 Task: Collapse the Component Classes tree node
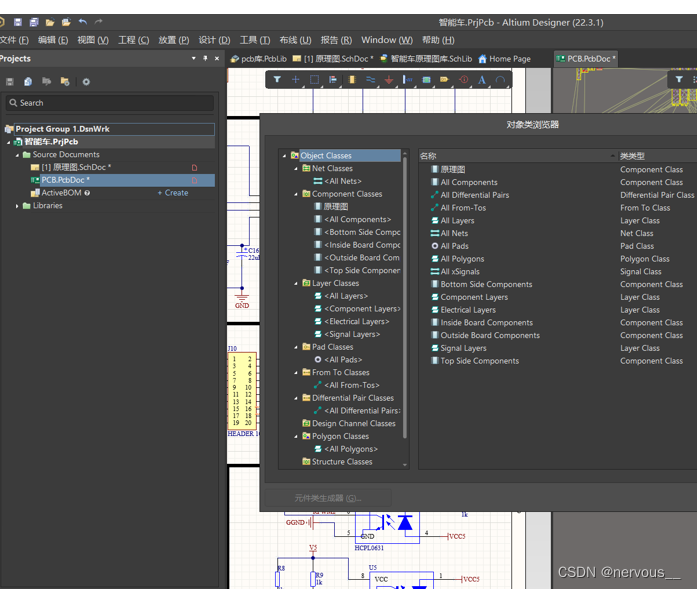[x=296, y=194]
